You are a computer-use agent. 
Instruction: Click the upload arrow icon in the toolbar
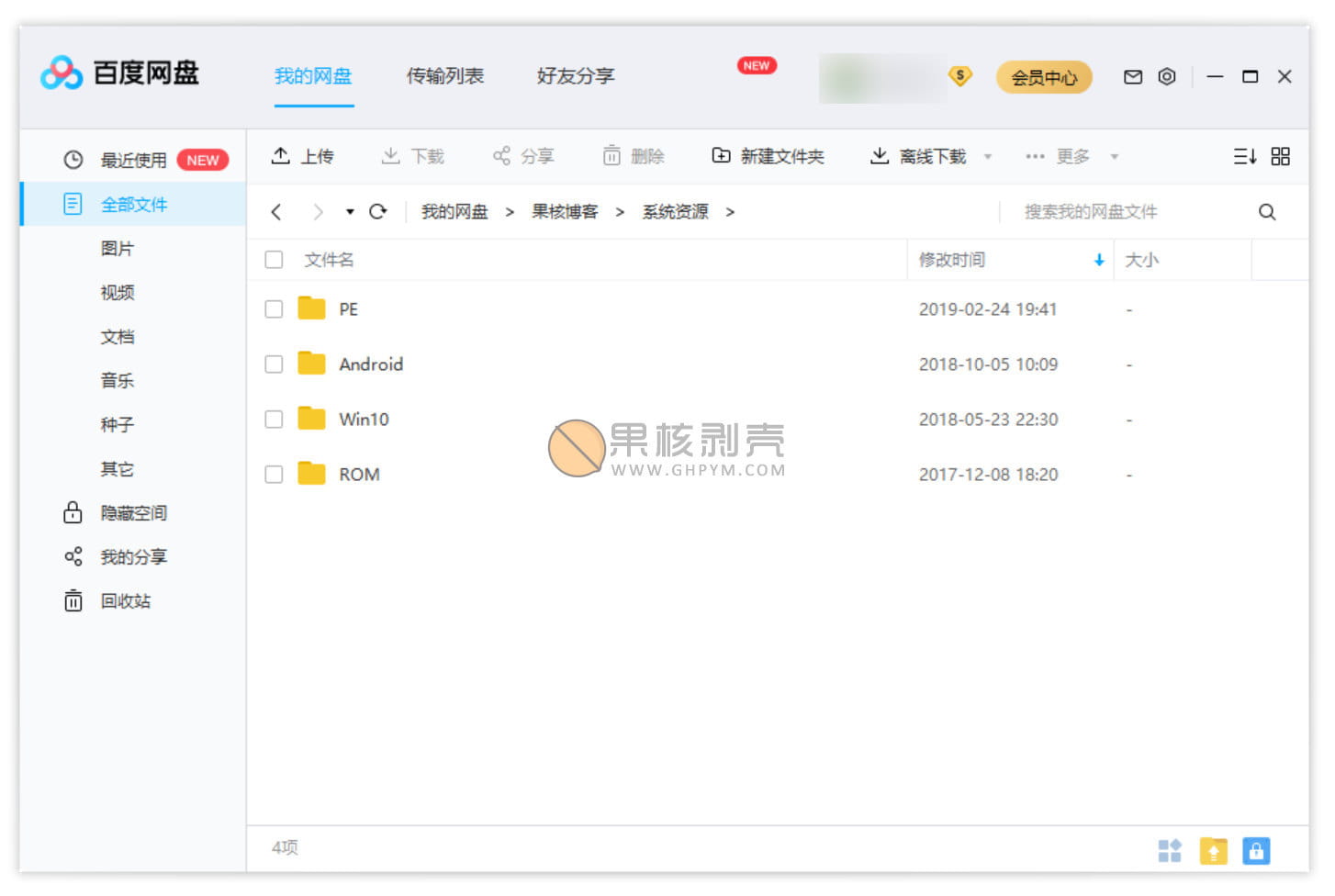pyautogui.click(x=281, y=156)
